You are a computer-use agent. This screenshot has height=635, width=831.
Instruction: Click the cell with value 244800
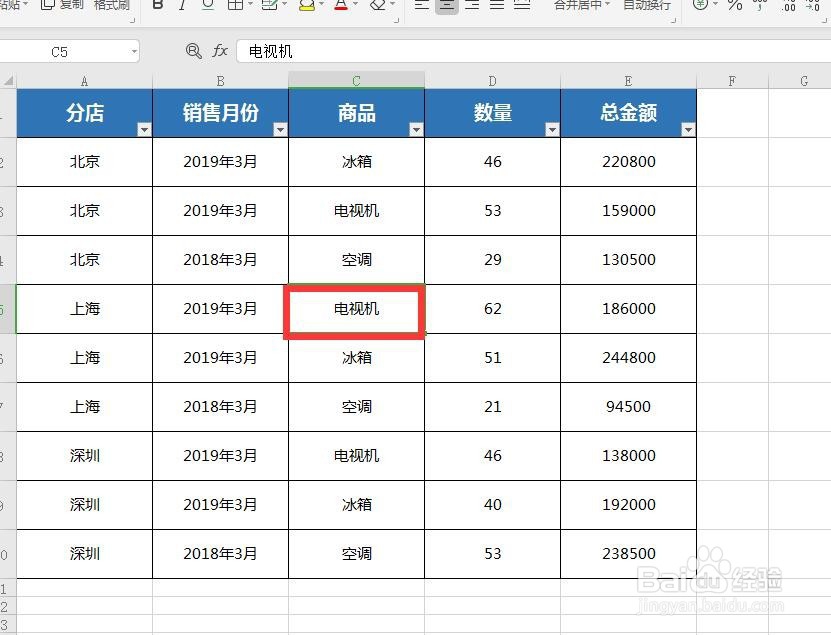click(629, 358)
